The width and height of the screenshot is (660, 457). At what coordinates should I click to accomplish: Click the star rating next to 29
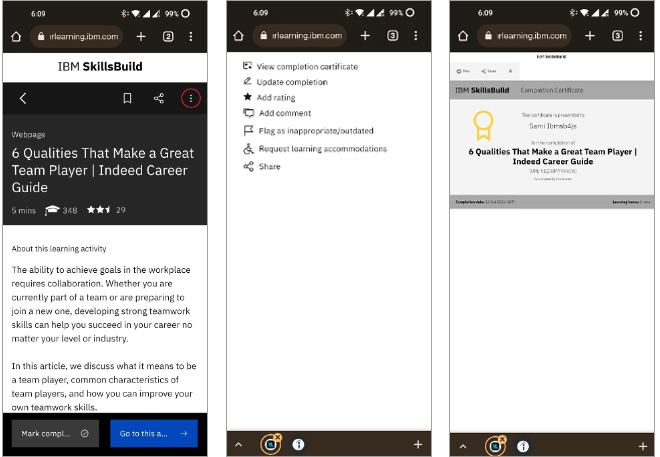pos(99,209)
